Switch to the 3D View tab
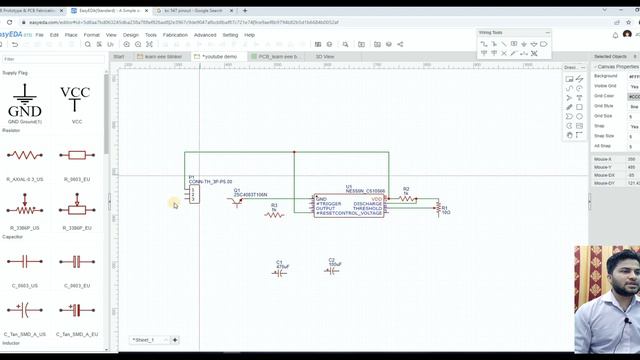The height and width of the screenshot is (360, 640). (325, 56)
